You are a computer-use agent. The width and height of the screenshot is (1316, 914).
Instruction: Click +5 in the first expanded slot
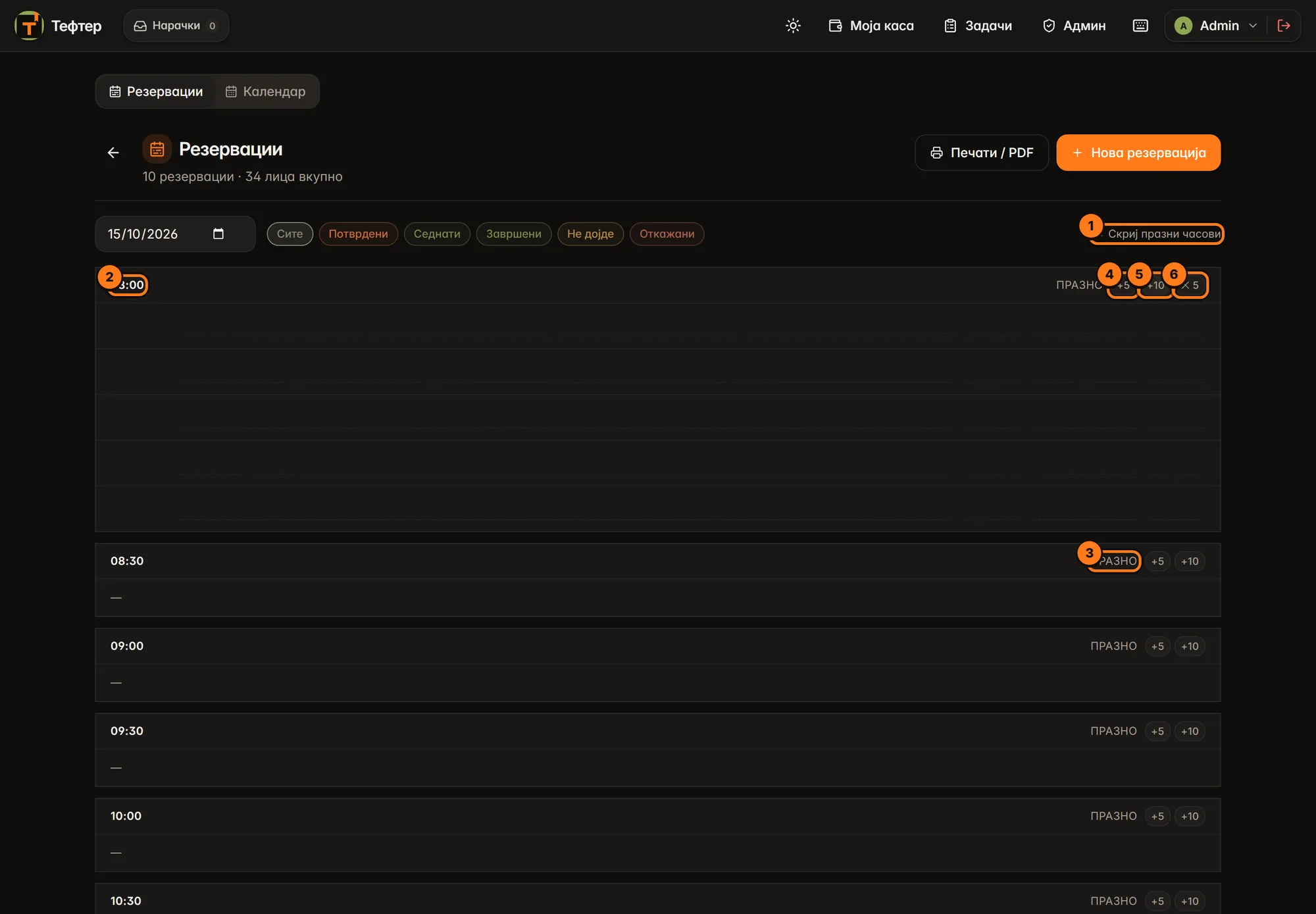(1123, 285)
